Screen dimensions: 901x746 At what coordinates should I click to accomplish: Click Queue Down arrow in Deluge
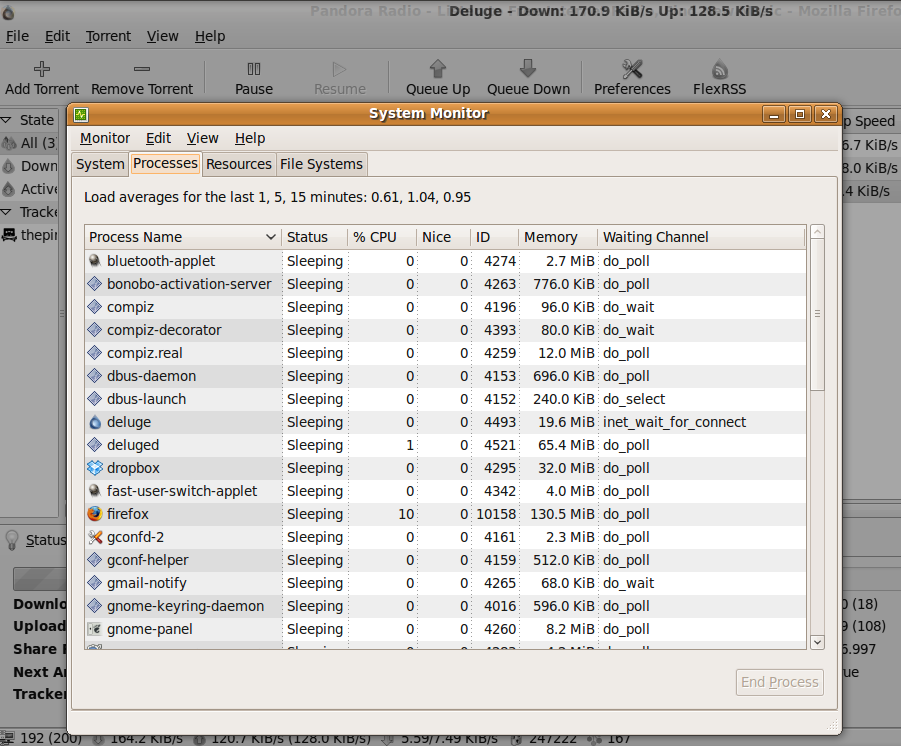527,68
